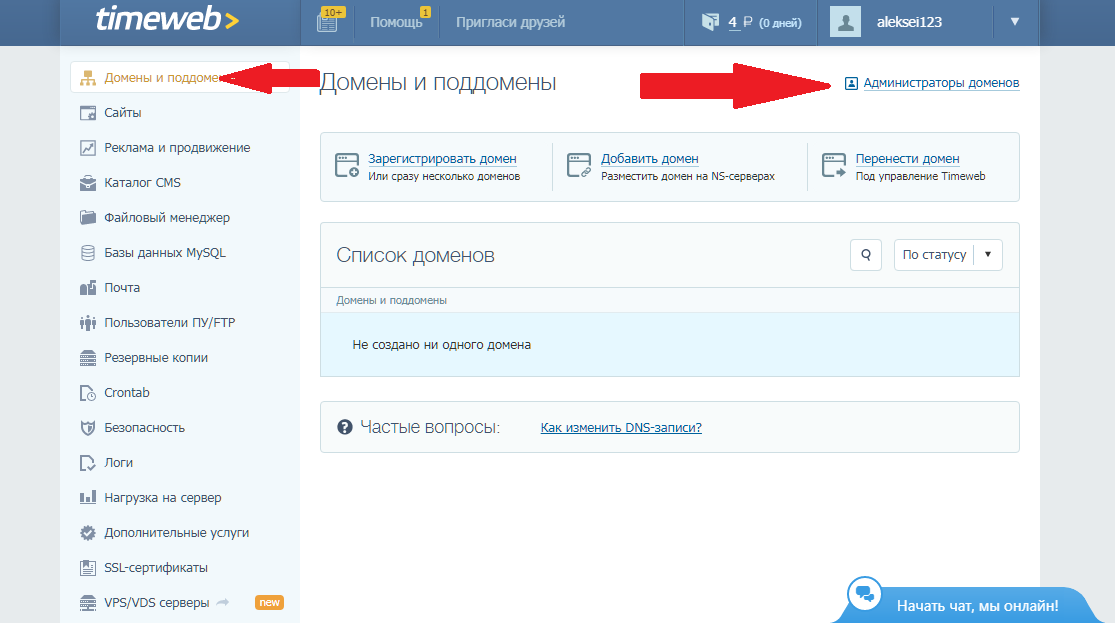Expand the account menu arrow
The height and width of the screenshot is (623, 1115).
(1015, 21)
